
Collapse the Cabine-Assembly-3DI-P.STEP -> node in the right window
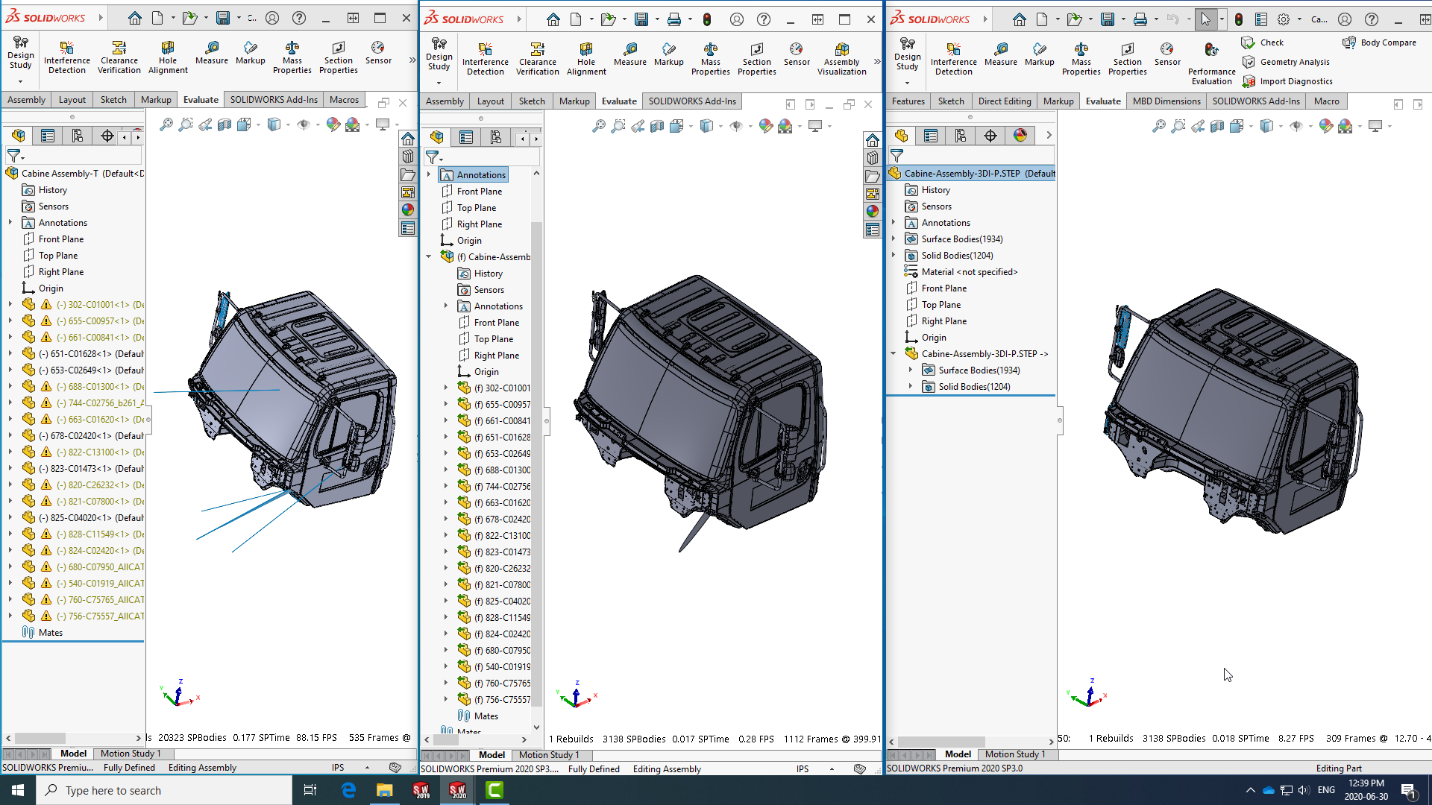tap(894, 354)
